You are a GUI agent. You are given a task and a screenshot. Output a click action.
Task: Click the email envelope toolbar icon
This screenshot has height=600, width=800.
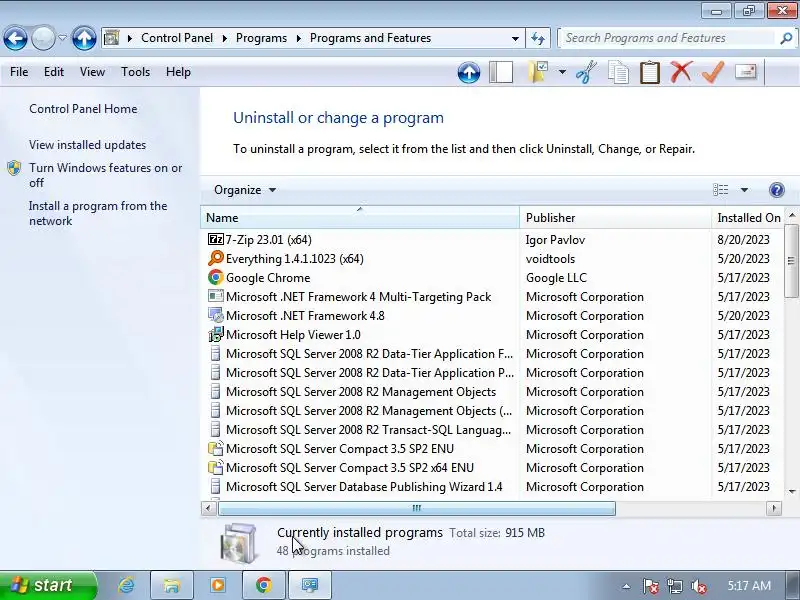(x=745, y=72)
